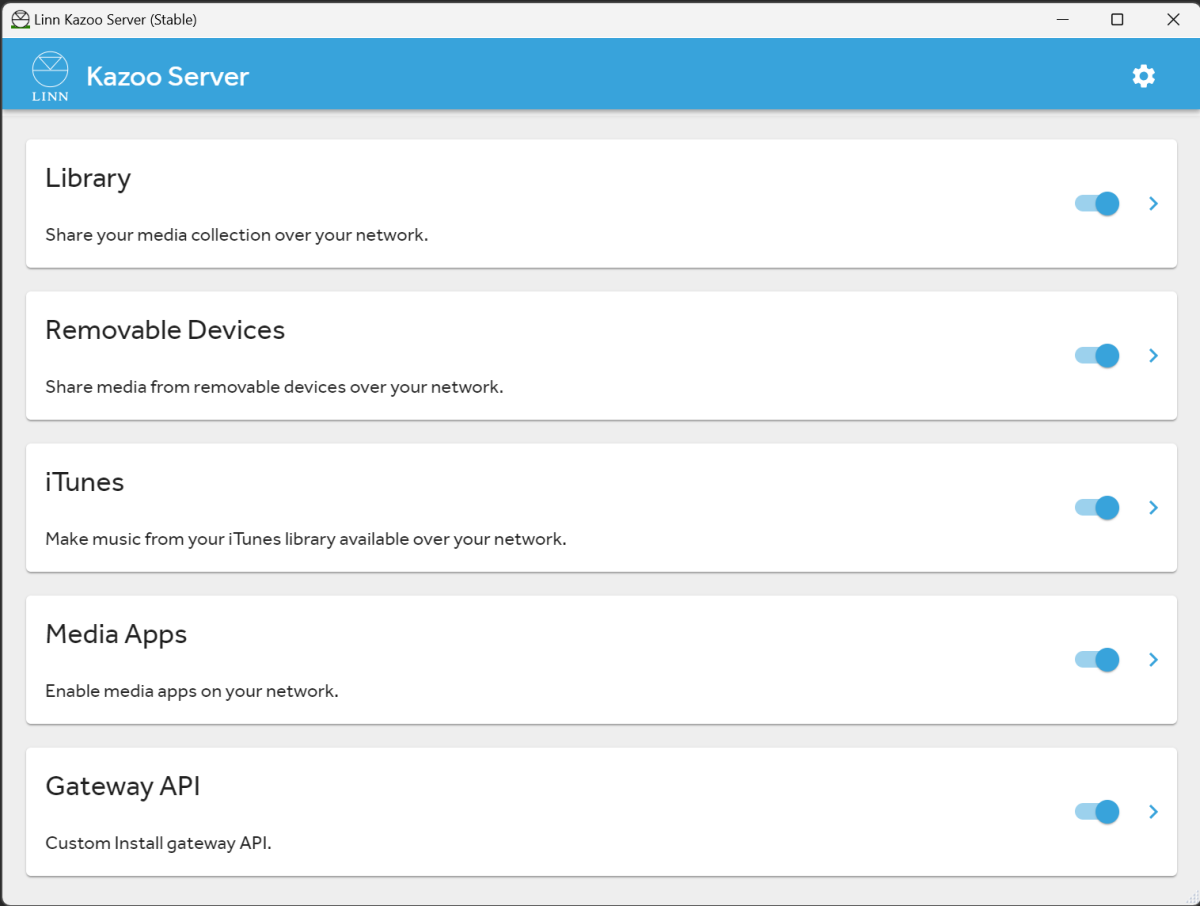Minimize the Kazoo Server window
The width and height of the screenshot is (1200, 906).
click(x=1062, y=19)
